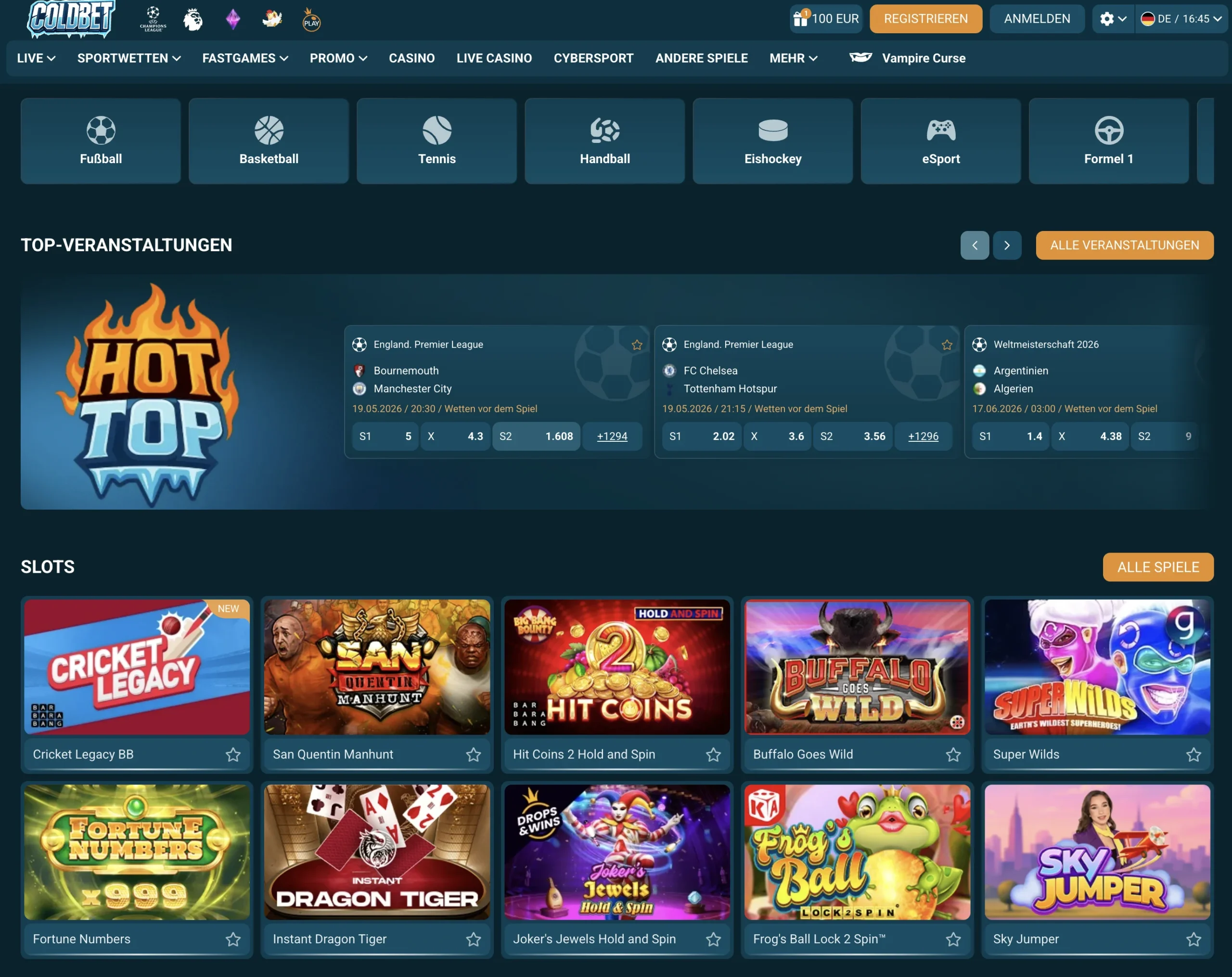Expand the LIVE menu dropdown
Screen dimensions: 1232x977
tap(36, 58)
